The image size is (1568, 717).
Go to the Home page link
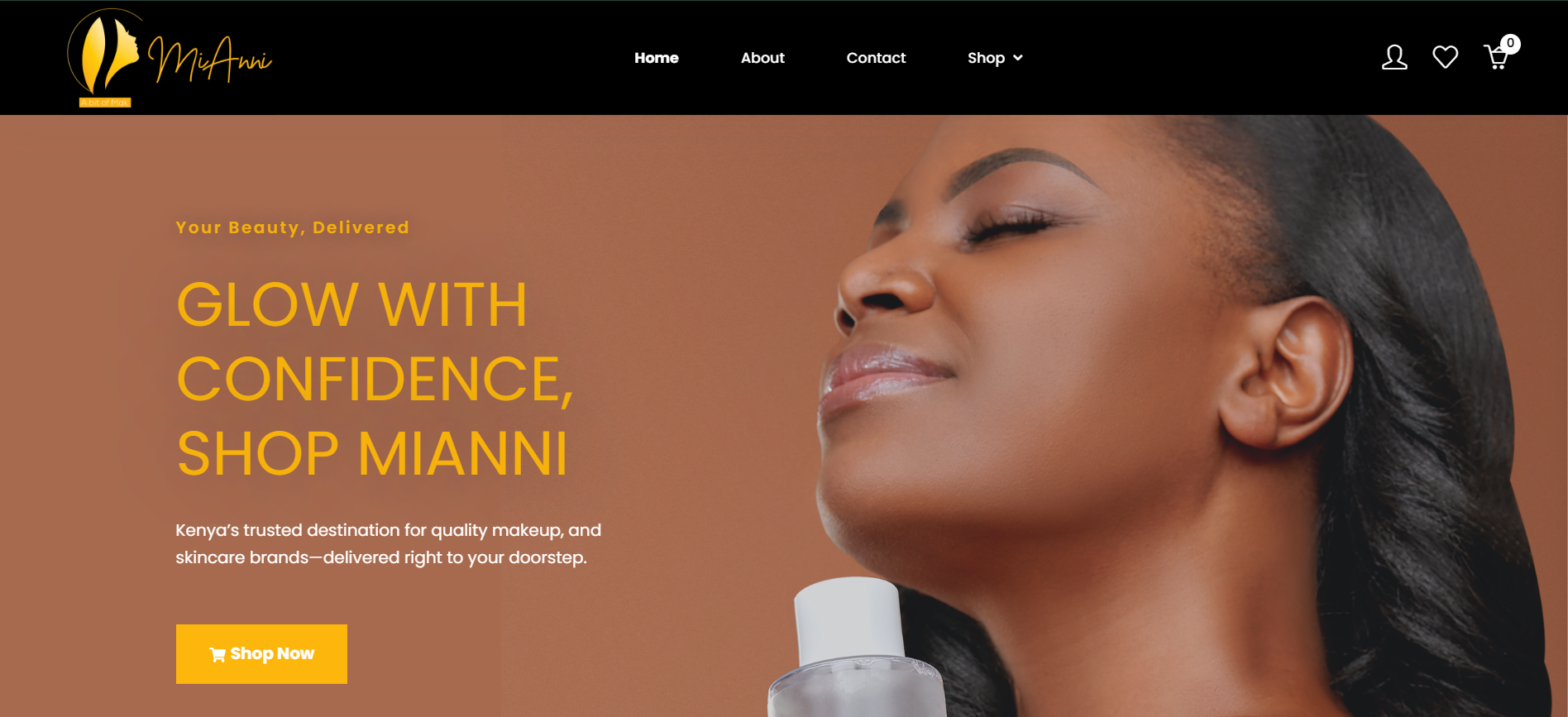[657, 58]
